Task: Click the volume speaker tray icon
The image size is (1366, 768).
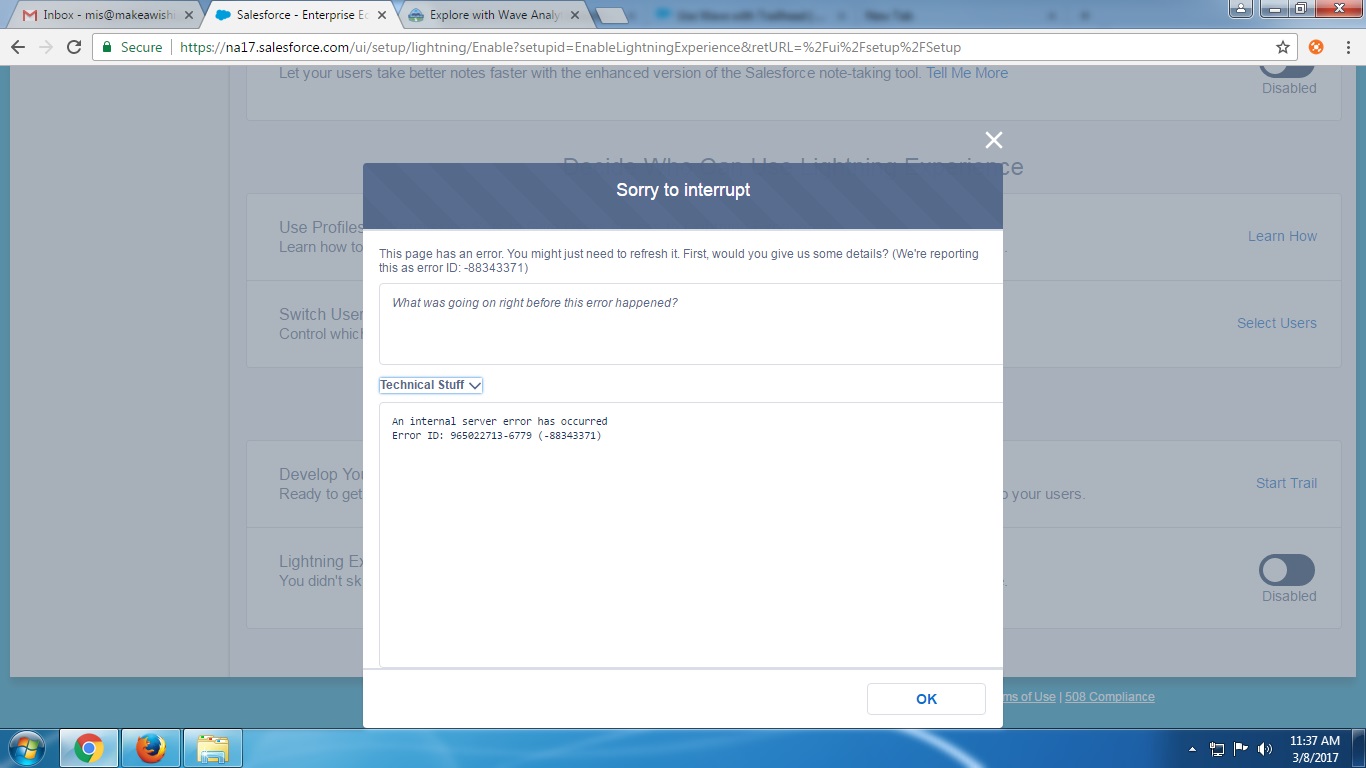Action: (1265, 748)
